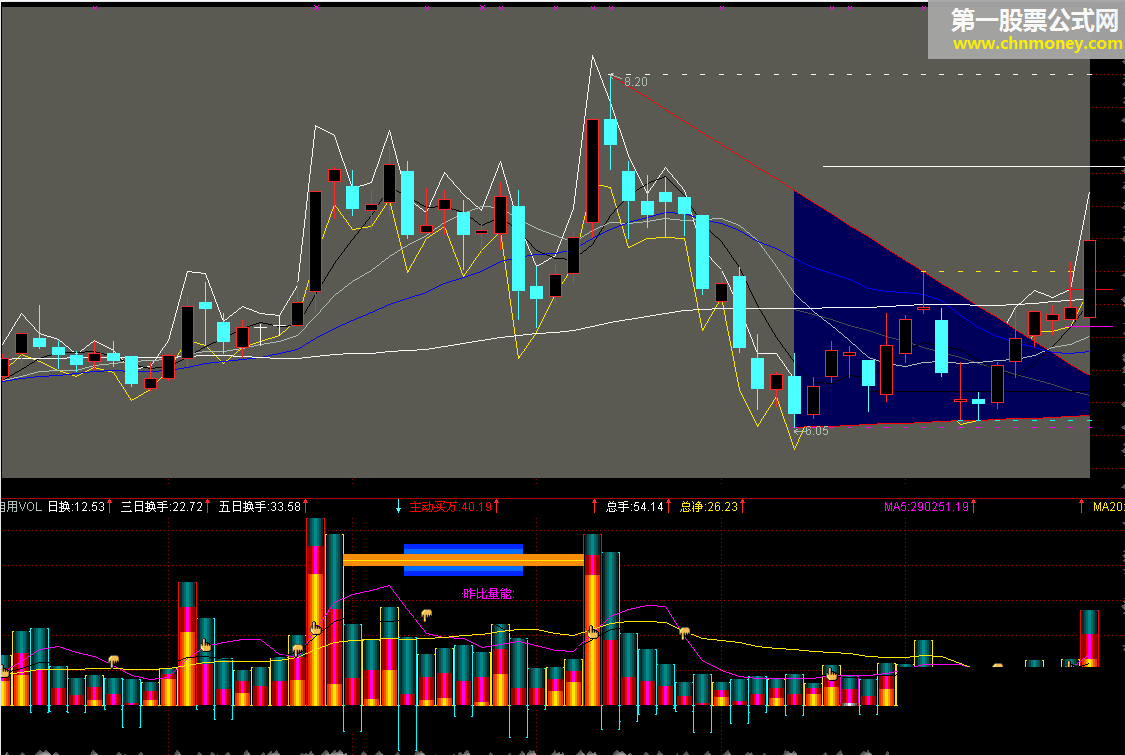This screenshot has height=755, width=1125.
Task: Select the yellow 总净:26.23 readout
Action: 709,507
